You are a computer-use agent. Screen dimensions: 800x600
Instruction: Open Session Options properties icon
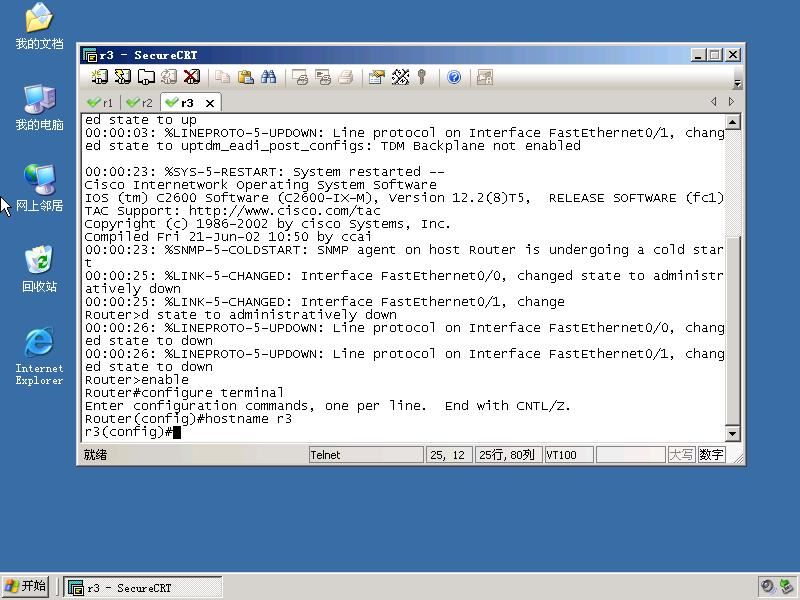click(377, 77)
